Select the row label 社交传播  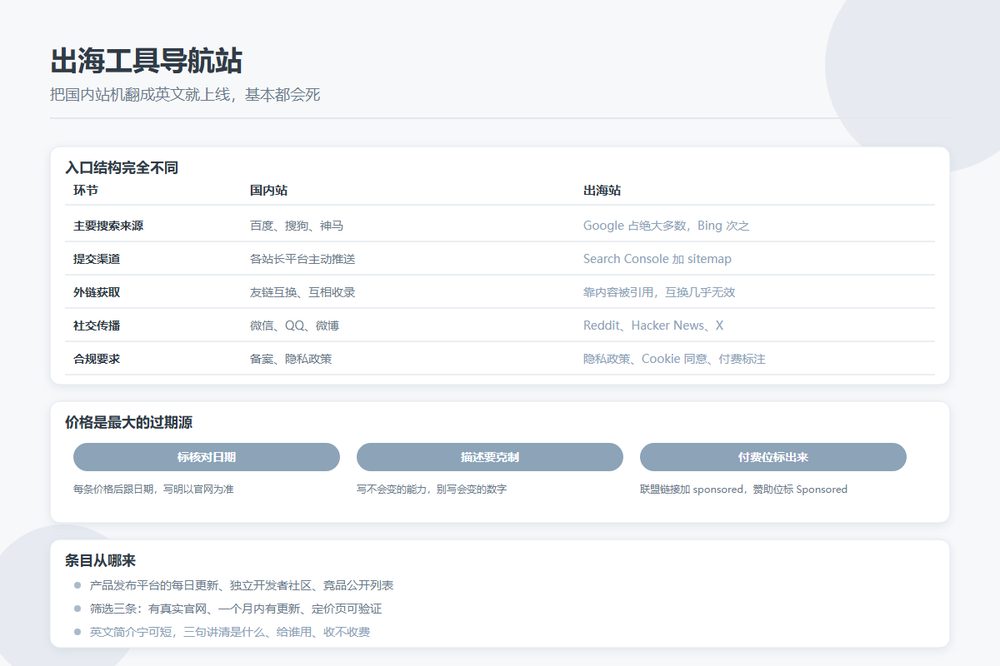96,325
